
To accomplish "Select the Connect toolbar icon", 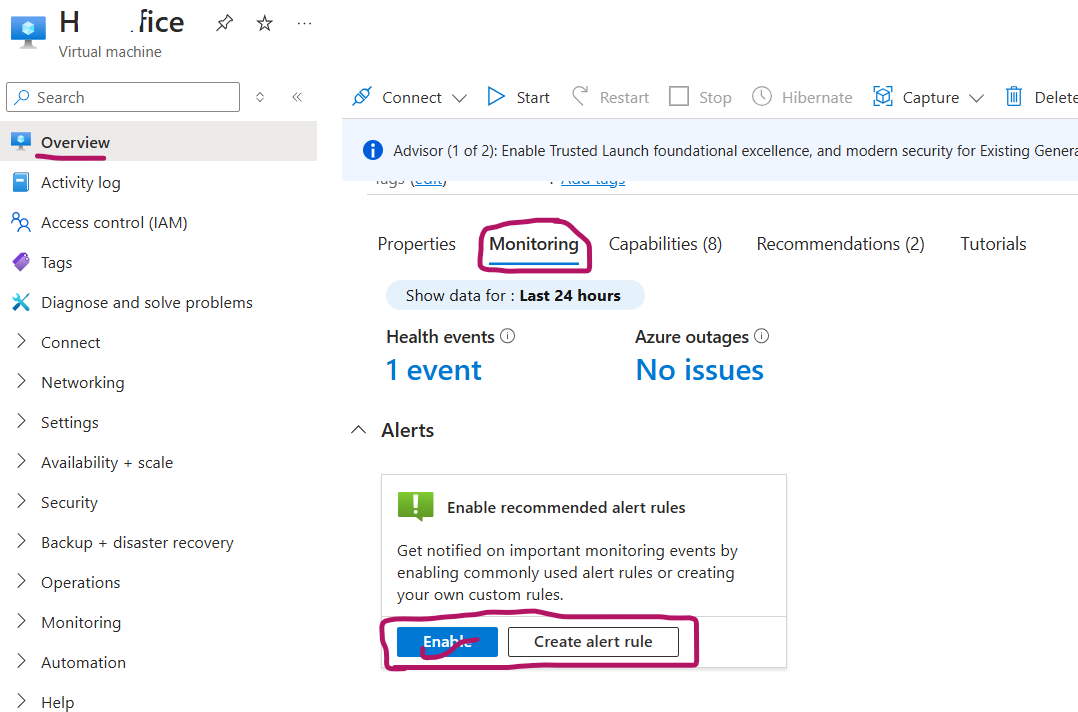I will click(x=361, y=96).
